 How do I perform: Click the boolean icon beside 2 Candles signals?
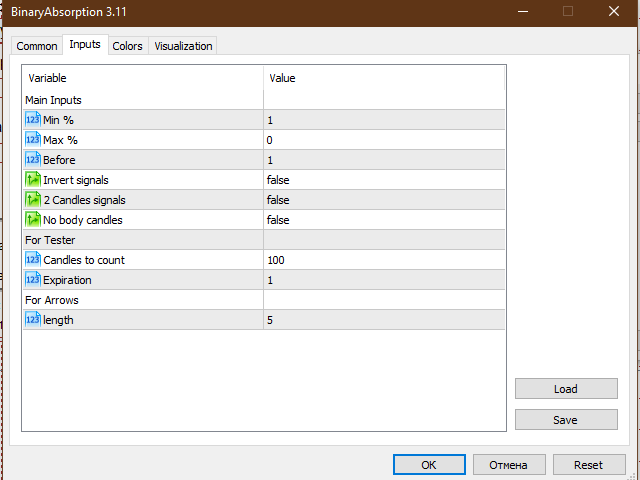(32, 200)
